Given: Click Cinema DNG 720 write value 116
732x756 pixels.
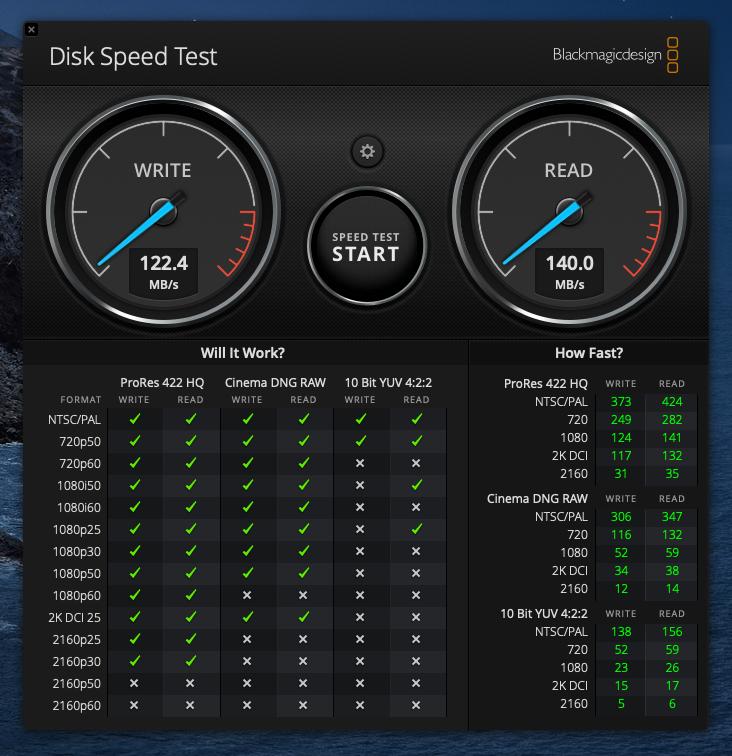Looking at the screenshot, I should [x=621, y=535].
